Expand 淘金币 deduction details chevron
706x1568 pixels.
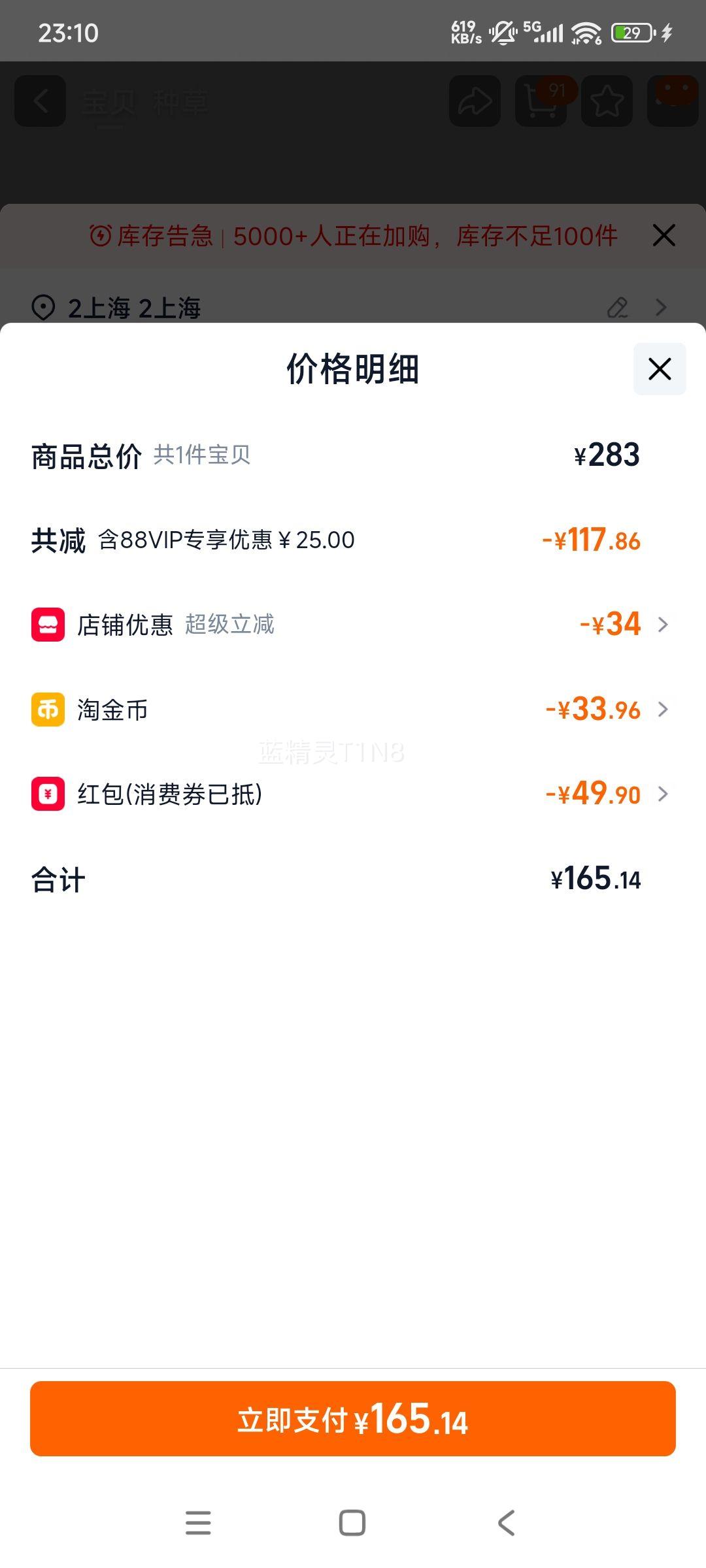coord(663,710)
